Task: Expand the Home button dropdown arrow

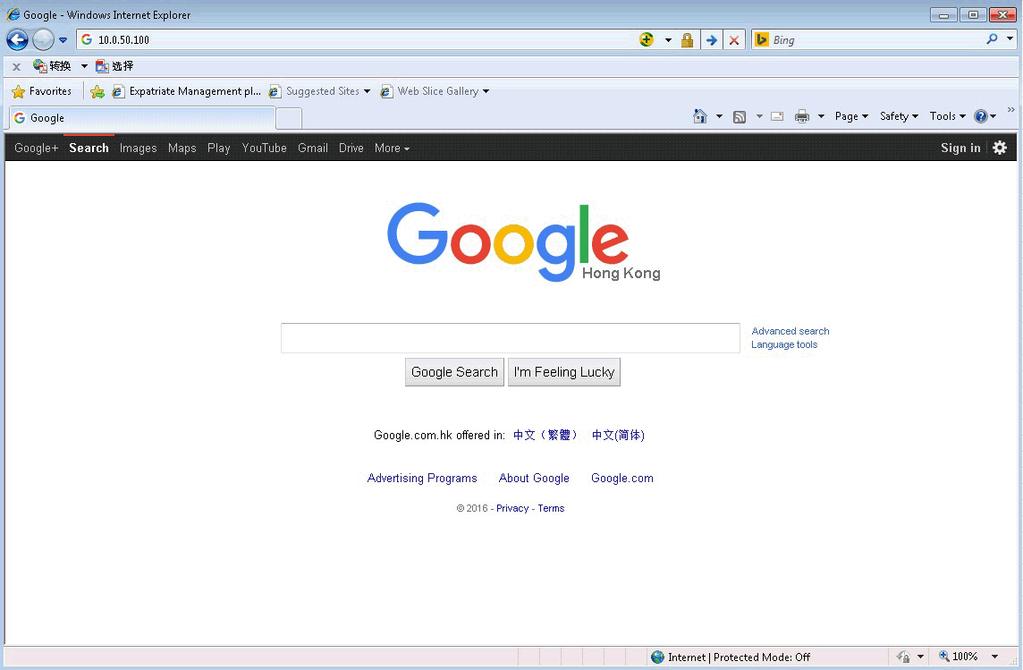Action: [x=719, y=116]
